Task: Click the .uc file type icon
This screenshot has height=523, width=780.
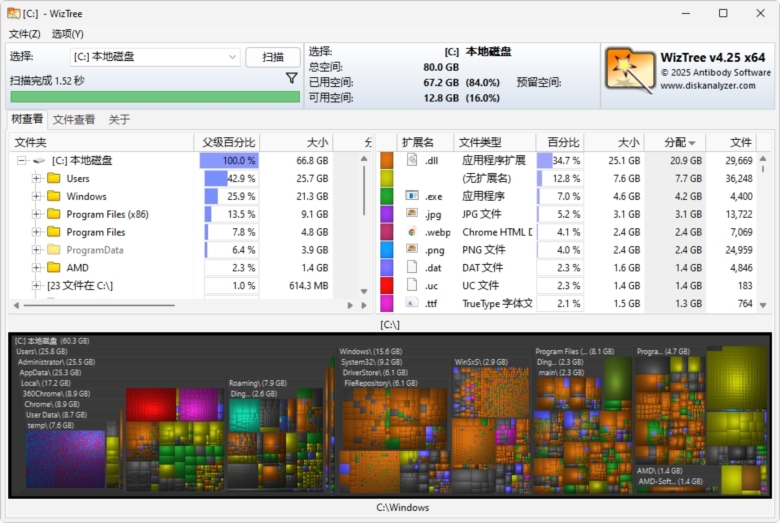Action: [x=412, y=285]
